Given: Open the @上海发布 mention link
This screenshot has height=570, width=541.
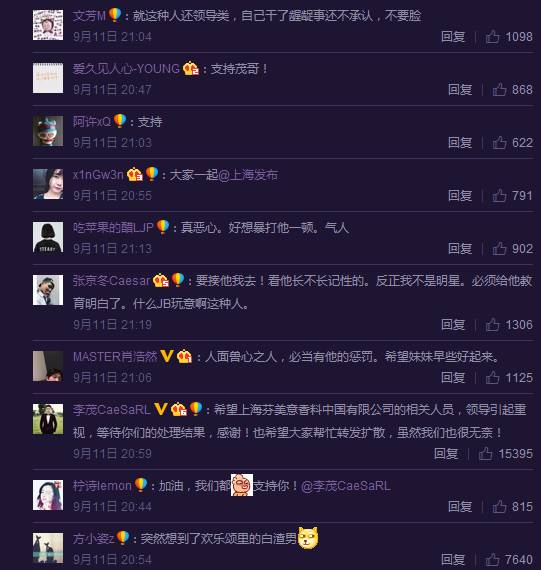Looking at the screenshot, I should pos(248,175).
